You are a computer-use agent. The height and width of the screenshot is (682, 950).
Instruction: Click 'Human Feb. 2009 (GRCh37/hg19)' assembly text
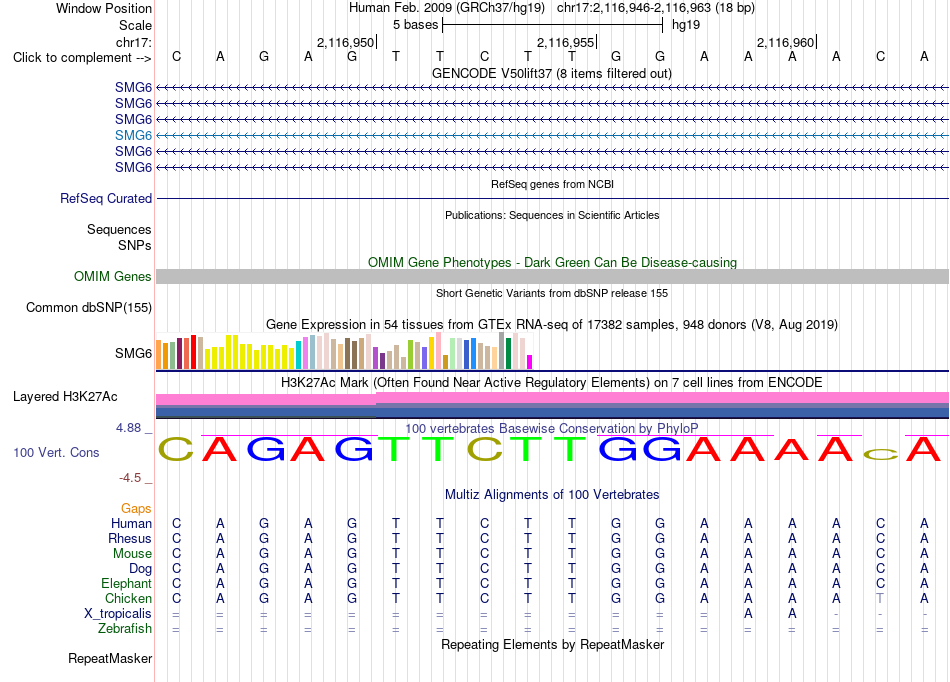click(x=447, y=8)
